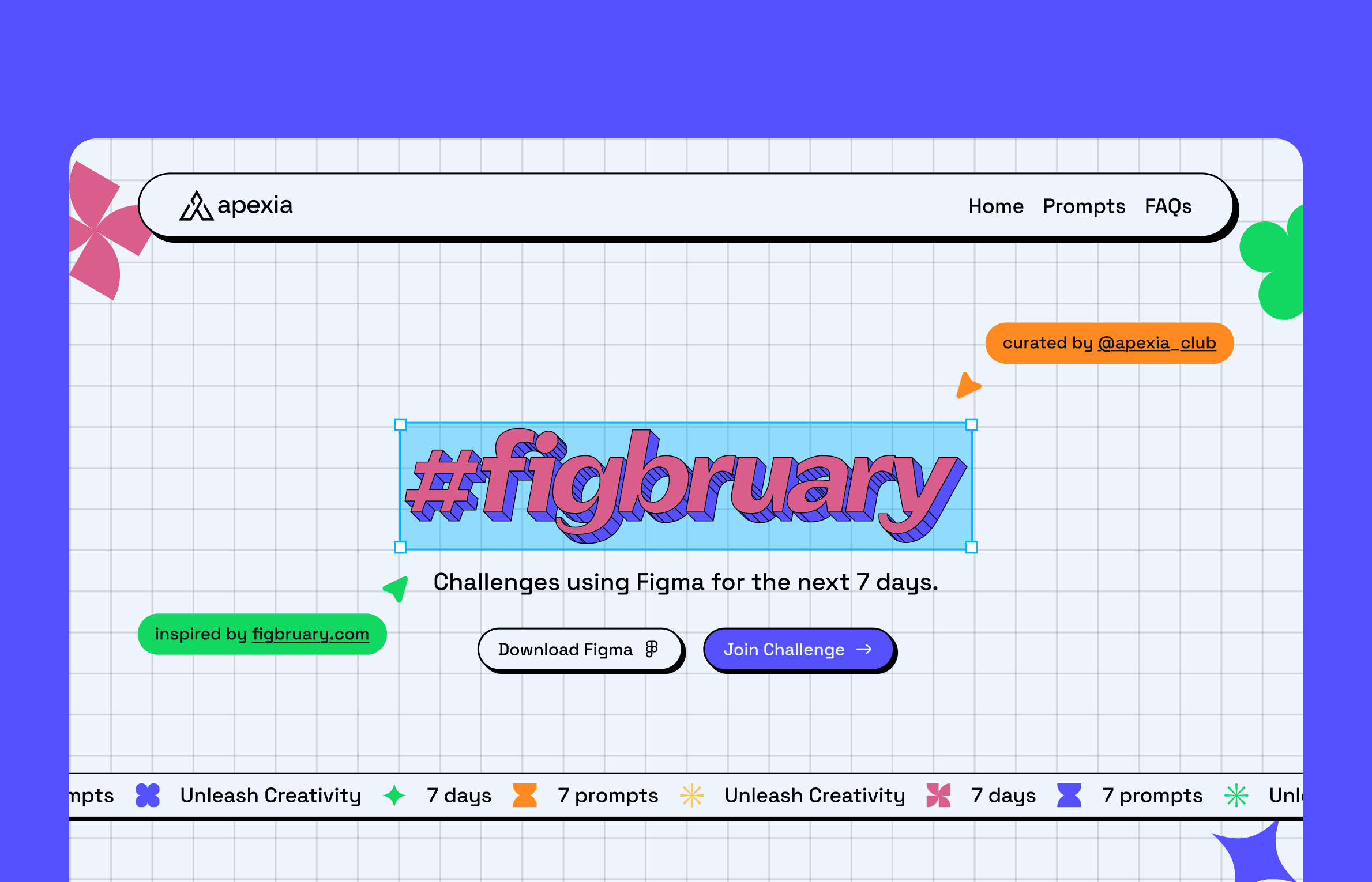Open the FAQs navigation item
Image resolution: width=1372 pixels, height=882 pixels.
point(1168,206)
